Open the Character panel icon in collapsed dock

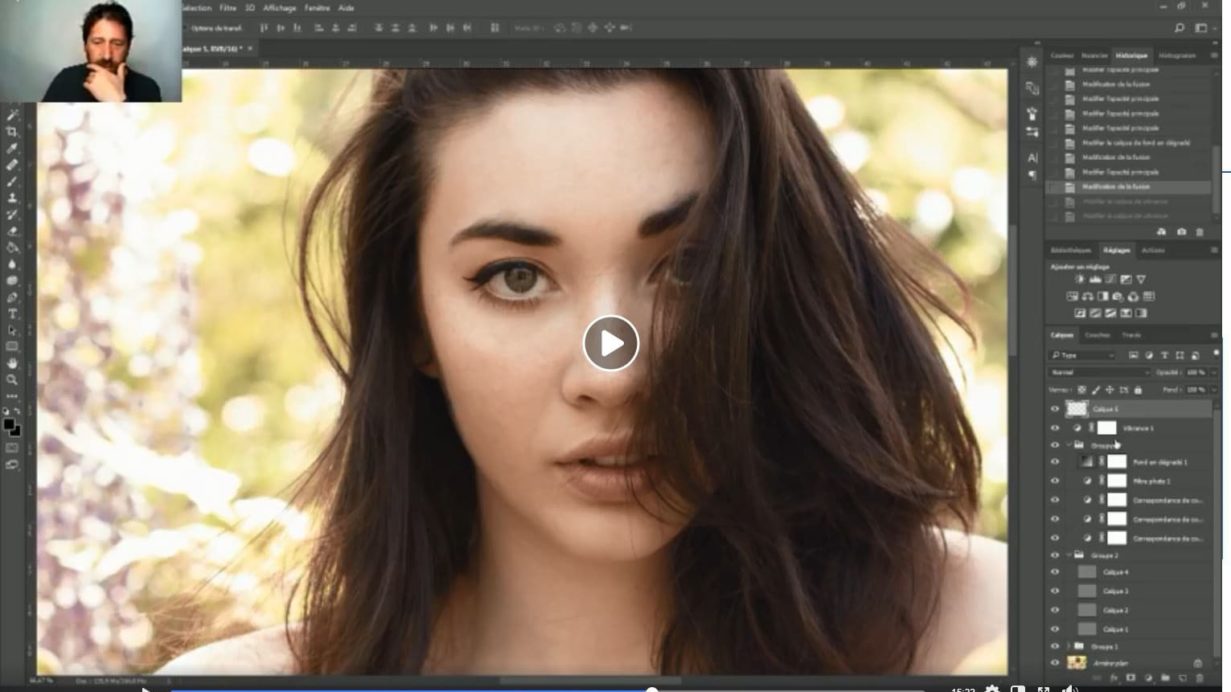(1032, 158)
